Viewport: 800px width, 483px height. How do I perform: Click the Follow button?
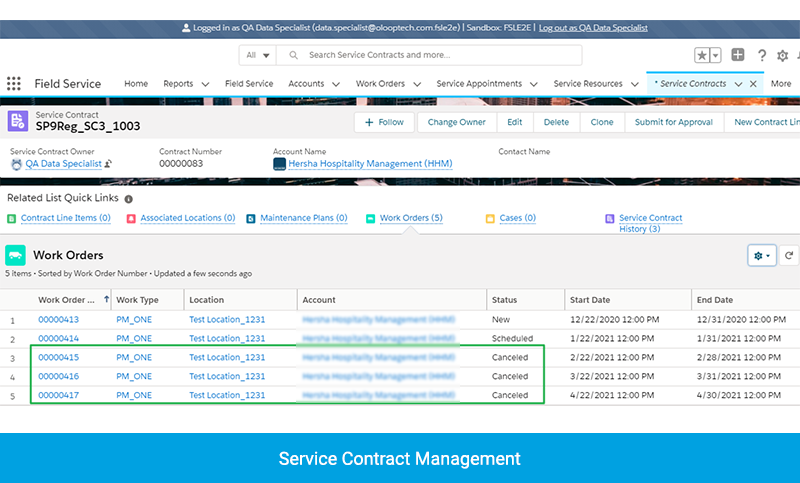(x=384, y=122)
